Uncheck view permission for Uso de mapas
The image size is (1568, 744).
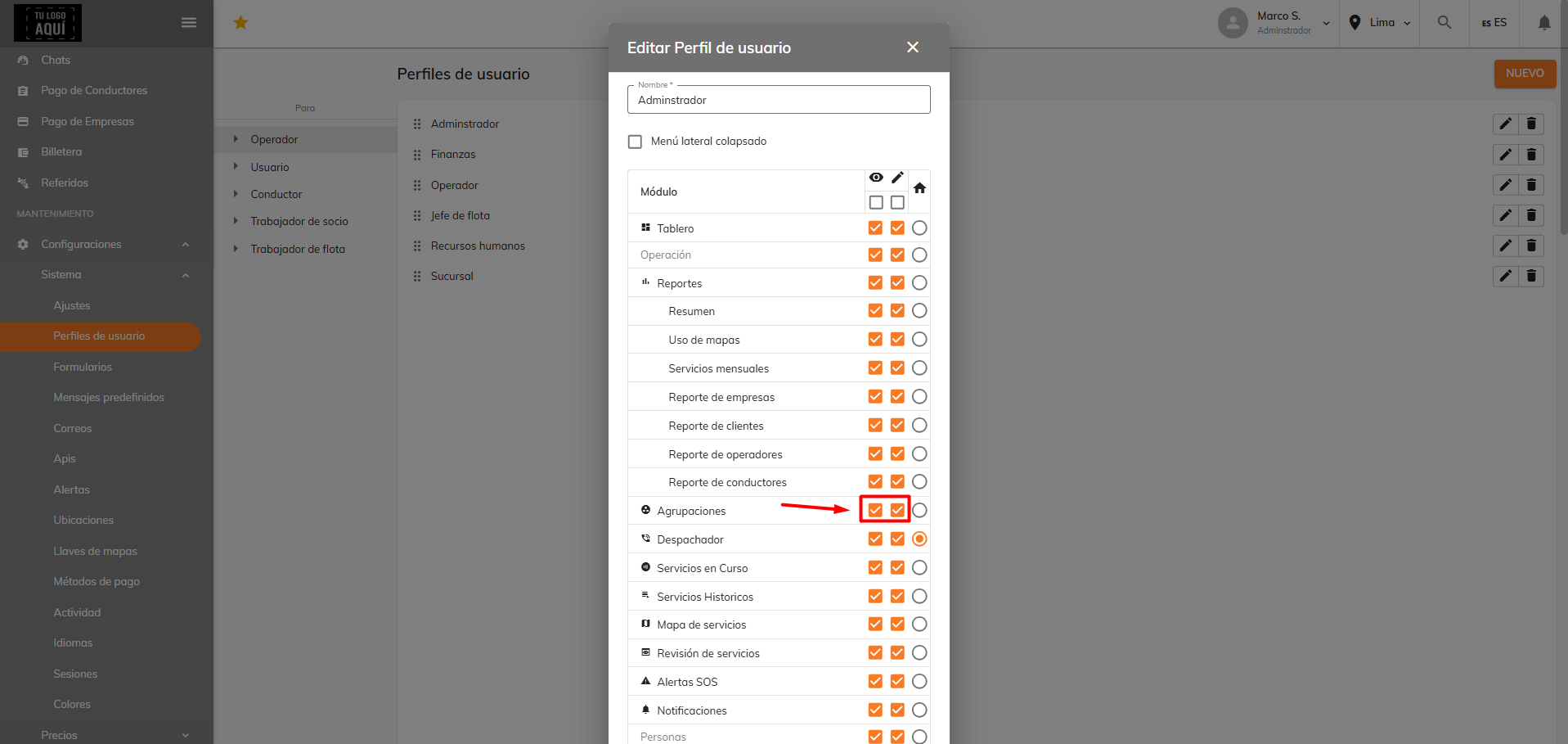click(875, 339)
